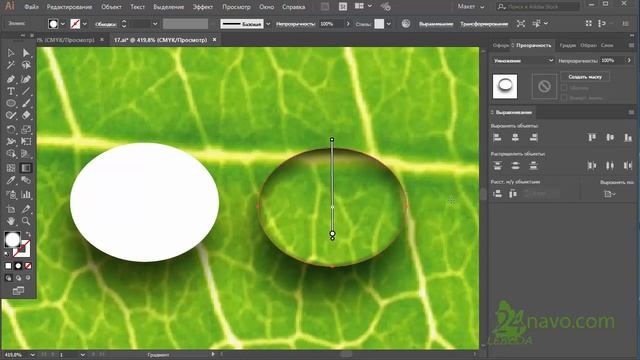Select the Perspective Grid tool

(x=26, y=154)
